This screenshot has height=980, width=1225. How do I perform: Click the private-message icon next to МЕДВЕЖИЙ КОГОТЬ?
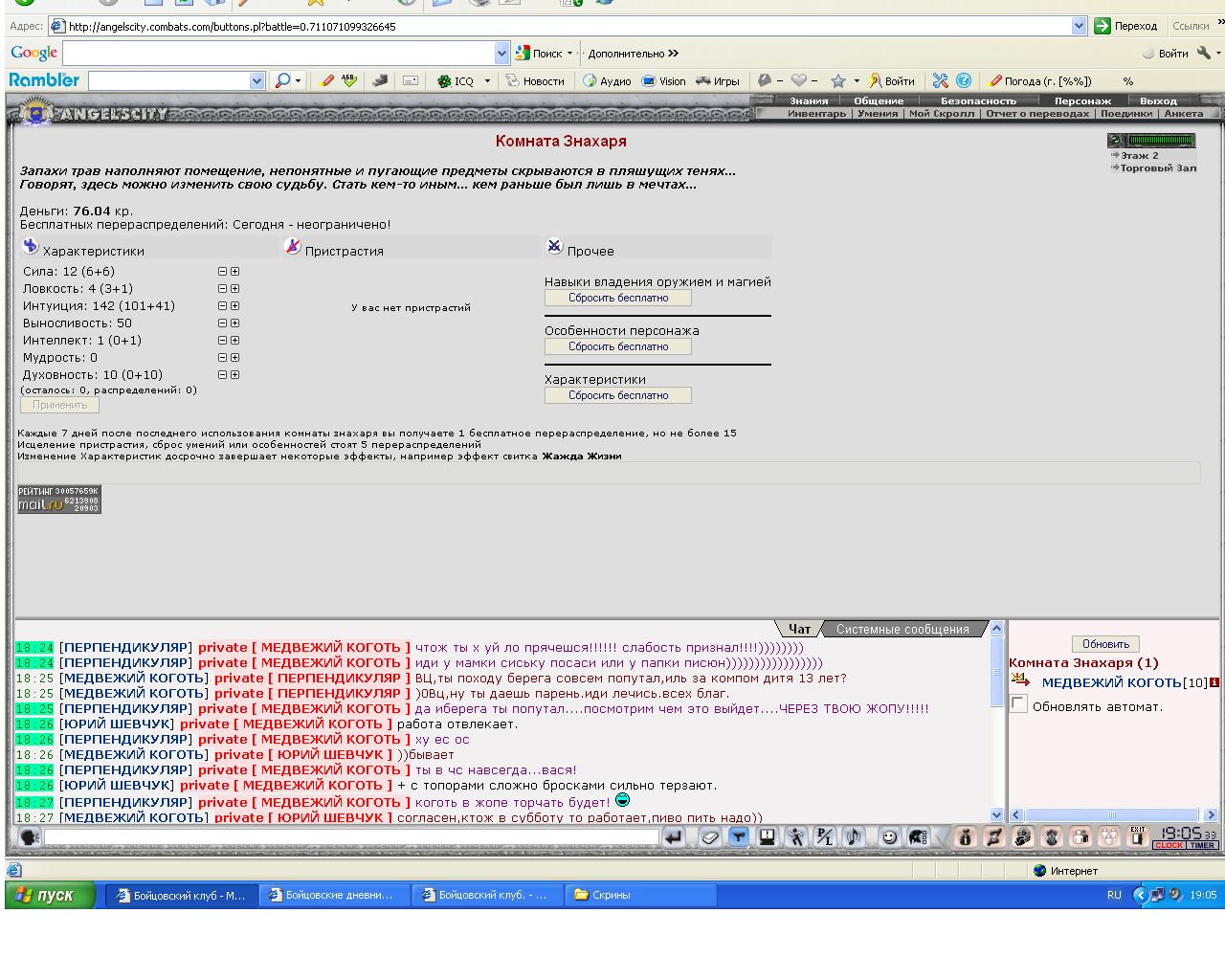coord(1020,680)
